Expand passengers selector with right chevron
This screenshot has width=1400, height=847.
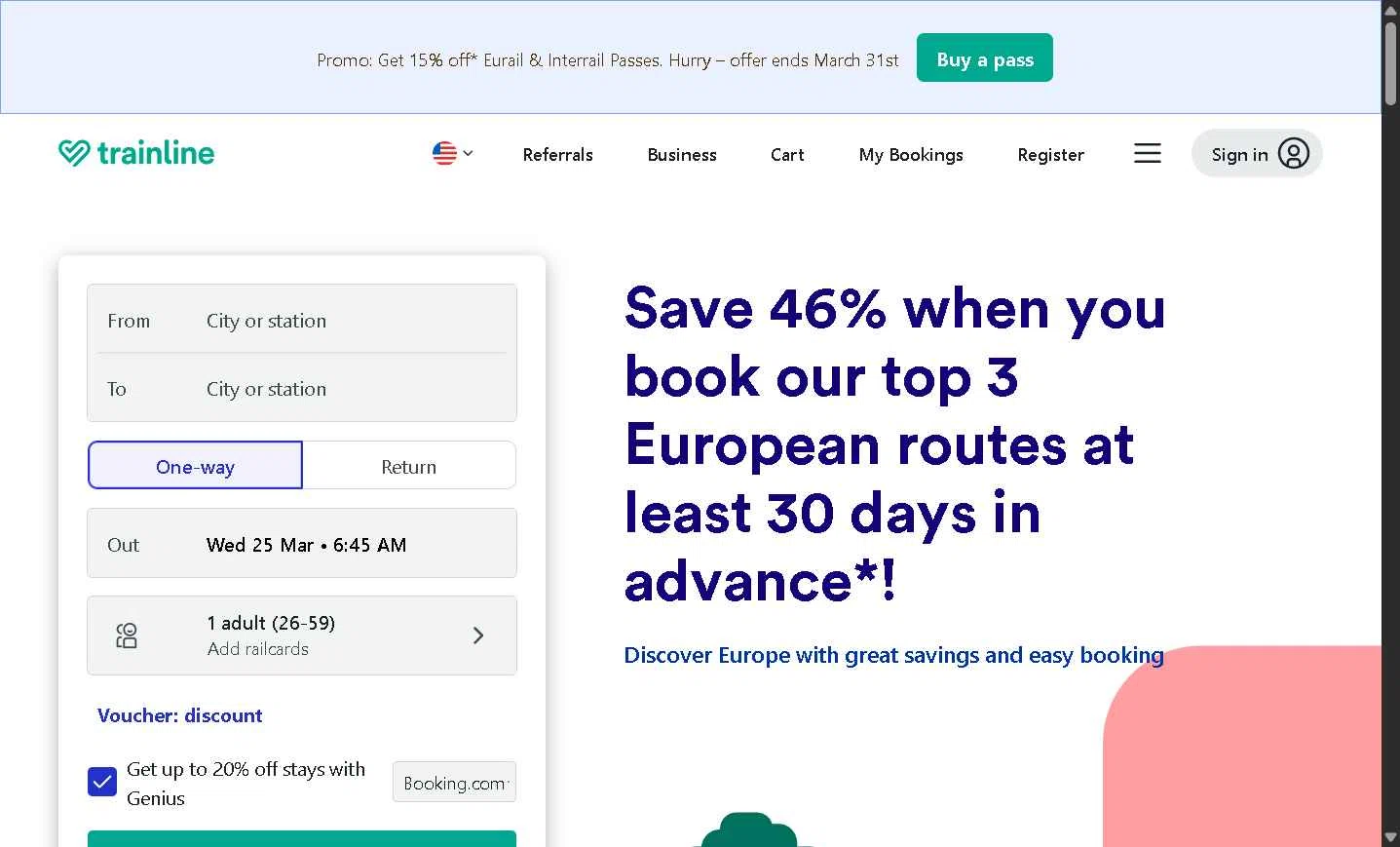tap(478, 635)
